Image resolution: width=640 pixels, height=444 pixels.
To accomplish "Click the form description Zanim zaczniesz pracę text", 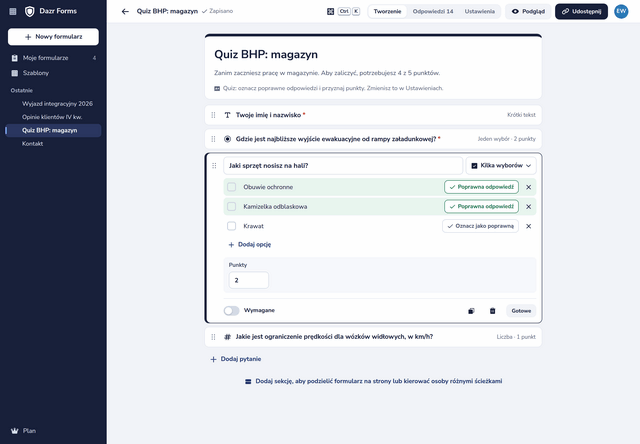I will tap(327, 73).
